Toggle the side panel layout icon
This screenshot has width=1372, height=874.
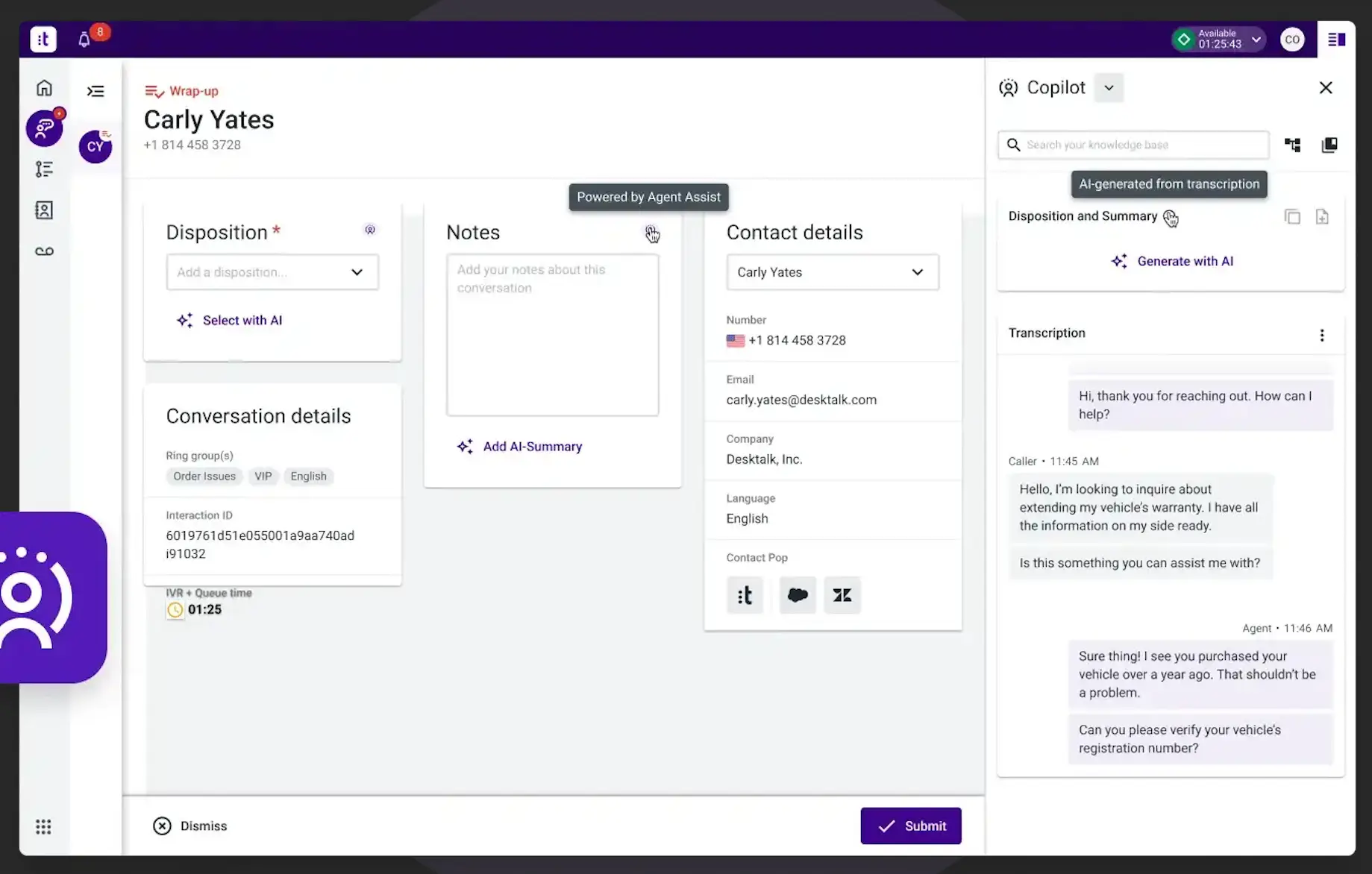pos(1336,40)
